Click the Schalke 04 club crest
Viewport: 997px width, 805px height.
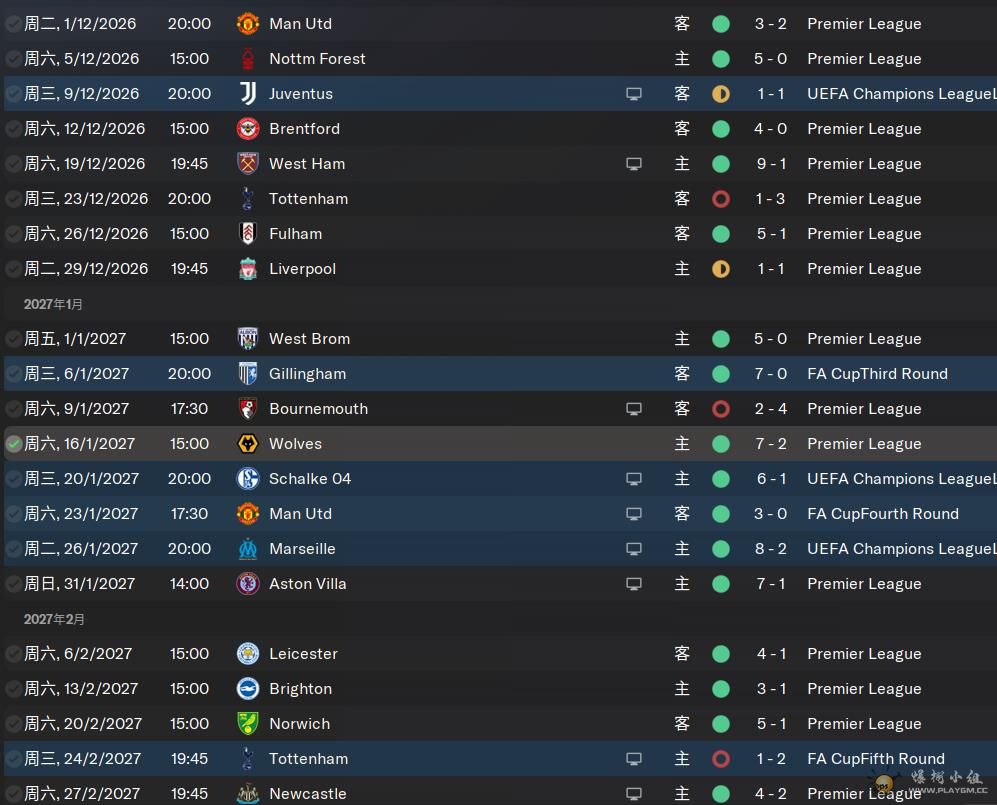(x=247, y=479)
